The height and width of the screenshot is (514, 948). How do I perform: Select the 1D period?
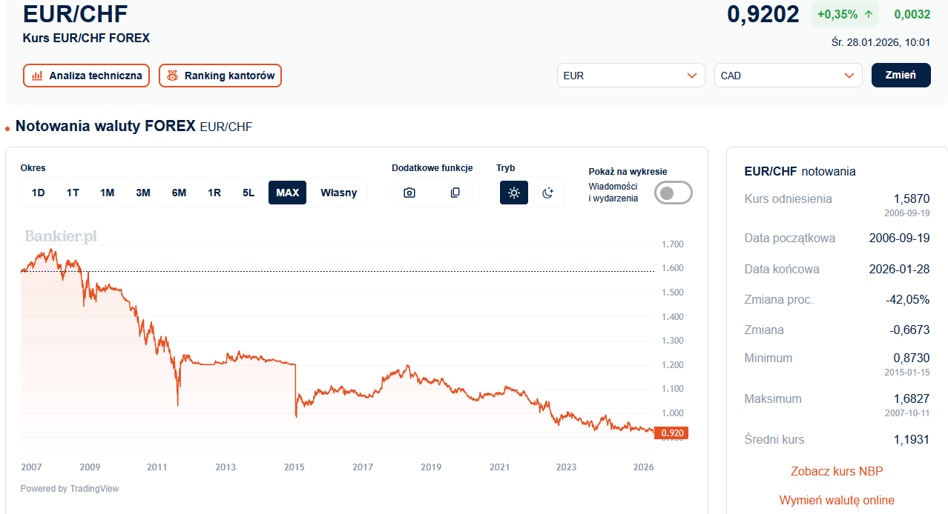[x=38, y=193]
